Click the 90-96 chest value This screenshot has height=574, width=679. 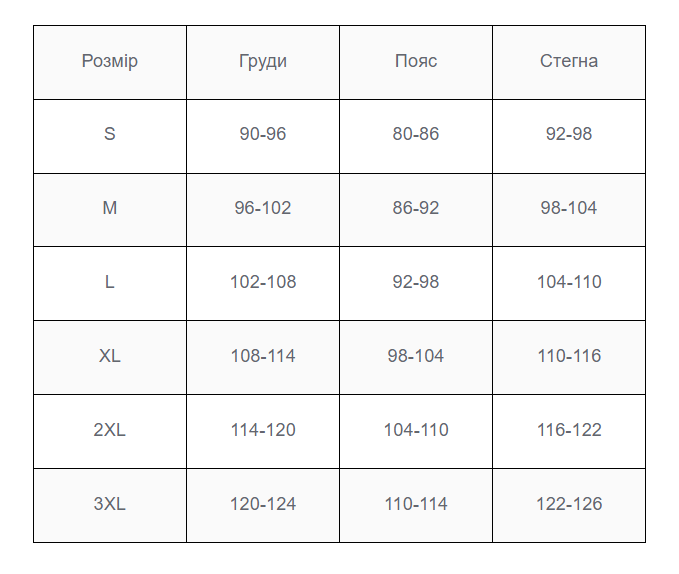point(263,134)
